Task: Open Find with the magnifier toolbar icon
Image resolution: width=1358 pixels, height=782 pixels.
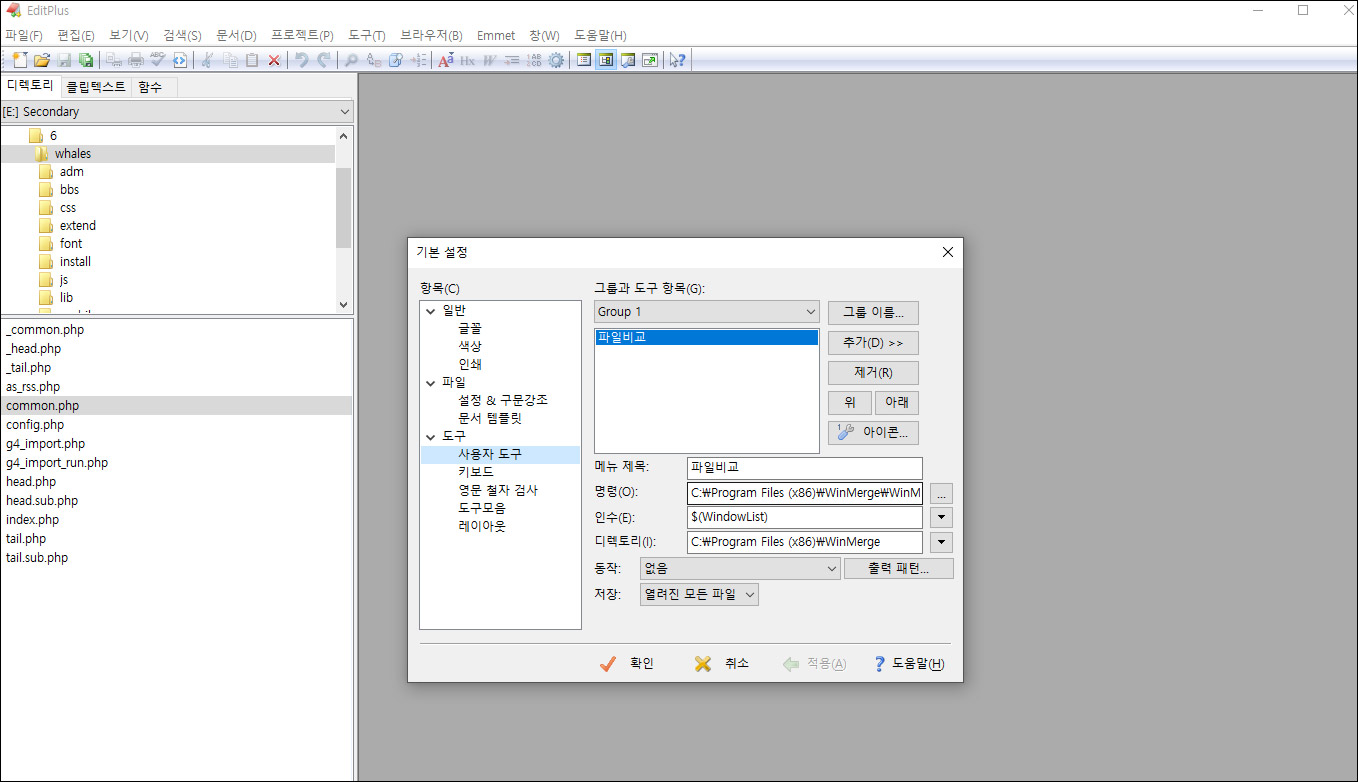Action: coord(351,60)
